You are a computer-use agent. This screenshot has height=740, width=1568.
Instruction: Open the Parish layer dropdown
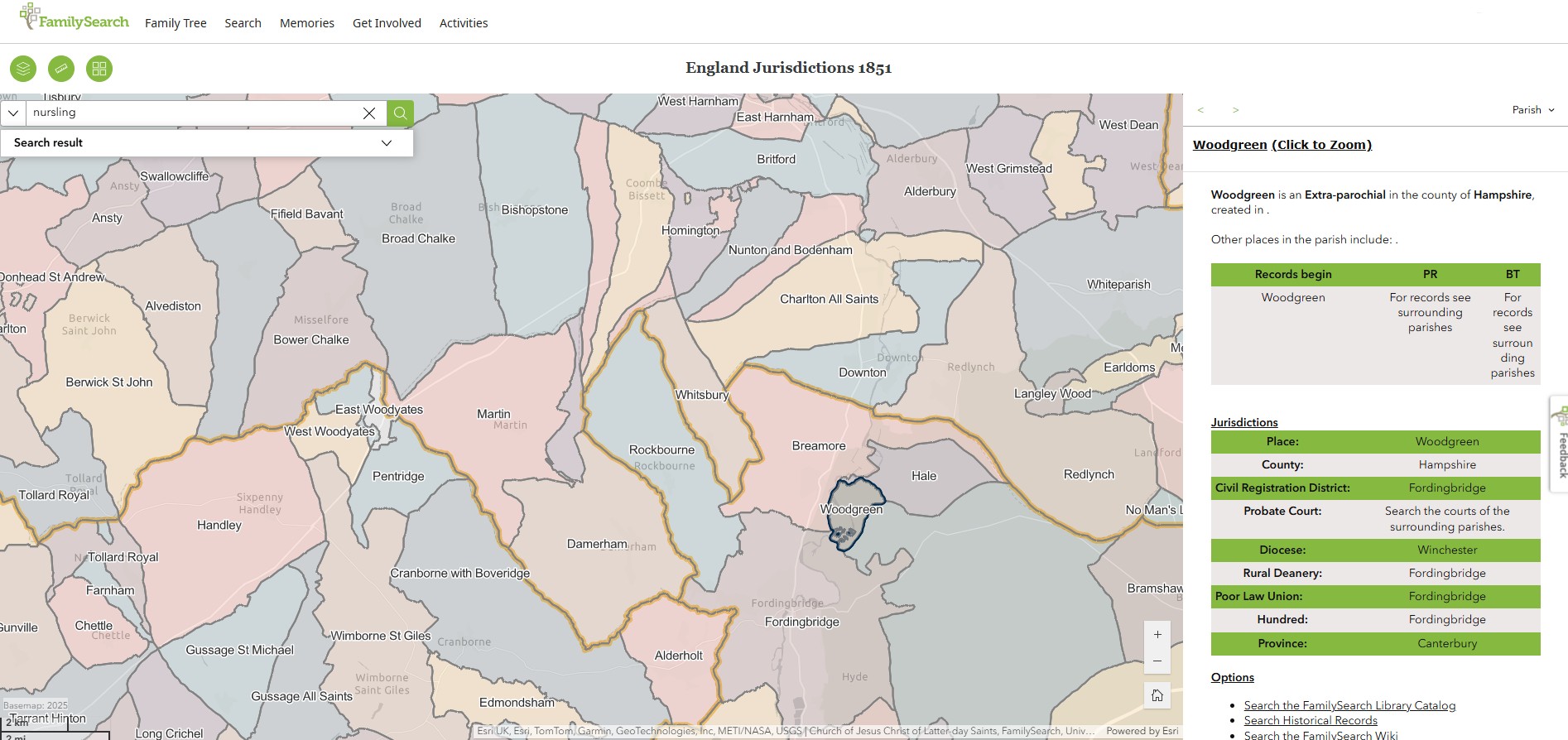tap(1533, 110)
